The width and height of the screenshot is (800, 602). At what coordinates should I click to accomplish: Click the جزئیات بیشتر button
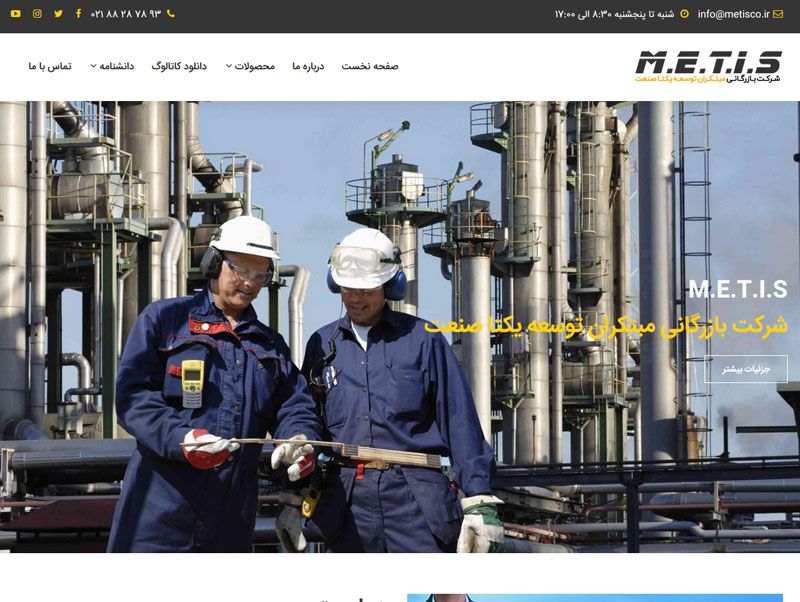point(746,369)
